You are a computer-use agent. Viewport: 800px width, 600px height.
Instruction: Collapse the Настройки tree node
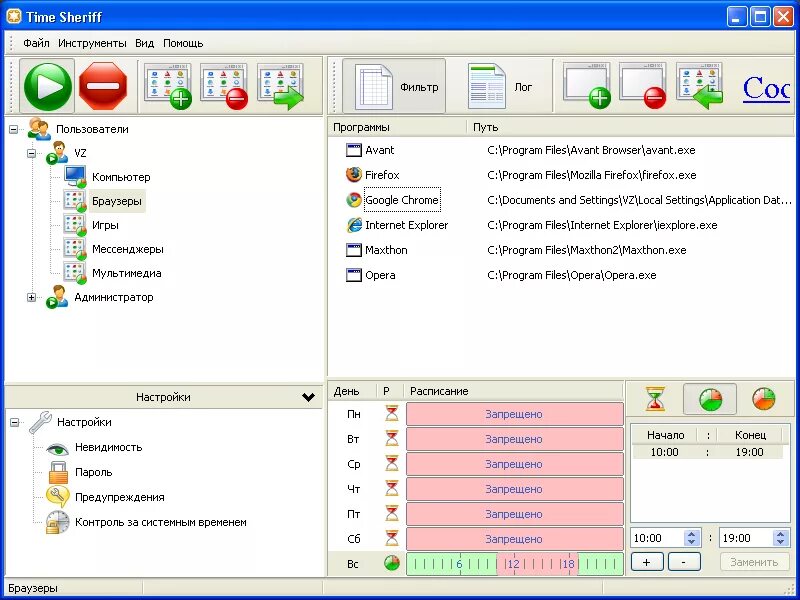(x=14, y=422)
